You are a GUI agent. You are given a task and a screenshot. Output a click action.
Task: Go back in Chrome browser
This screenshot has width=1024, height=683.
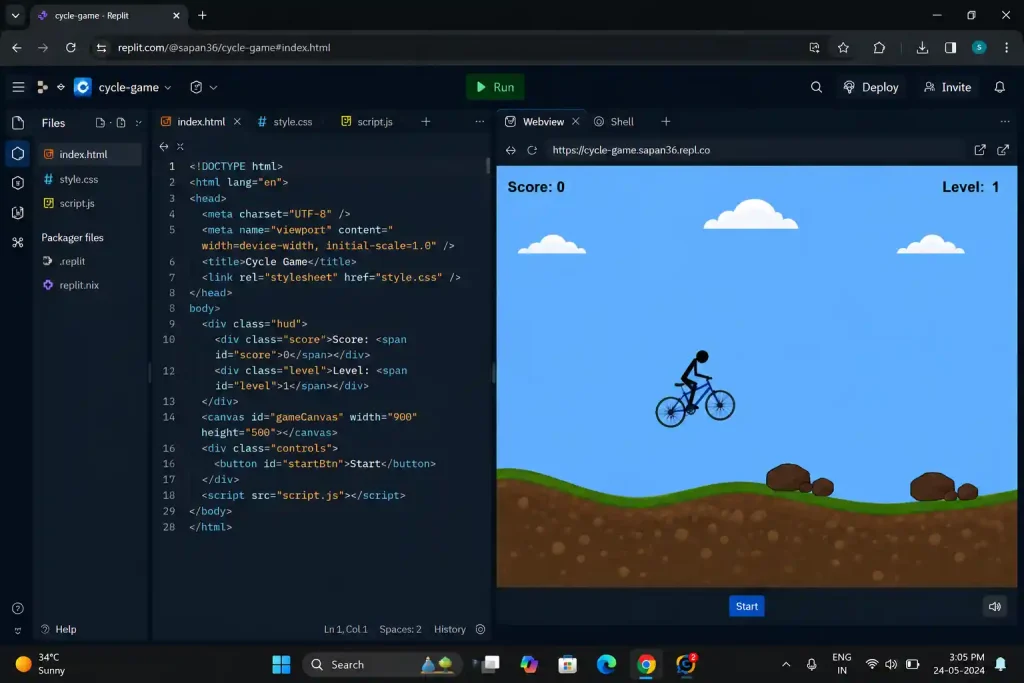[x=16, y=48]
